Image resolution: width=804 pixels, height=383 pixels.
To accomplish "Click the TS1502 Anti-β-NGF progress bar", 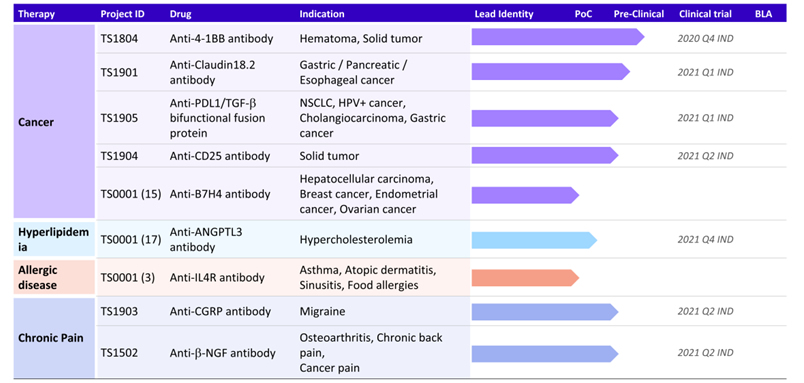I will [545, 354].
